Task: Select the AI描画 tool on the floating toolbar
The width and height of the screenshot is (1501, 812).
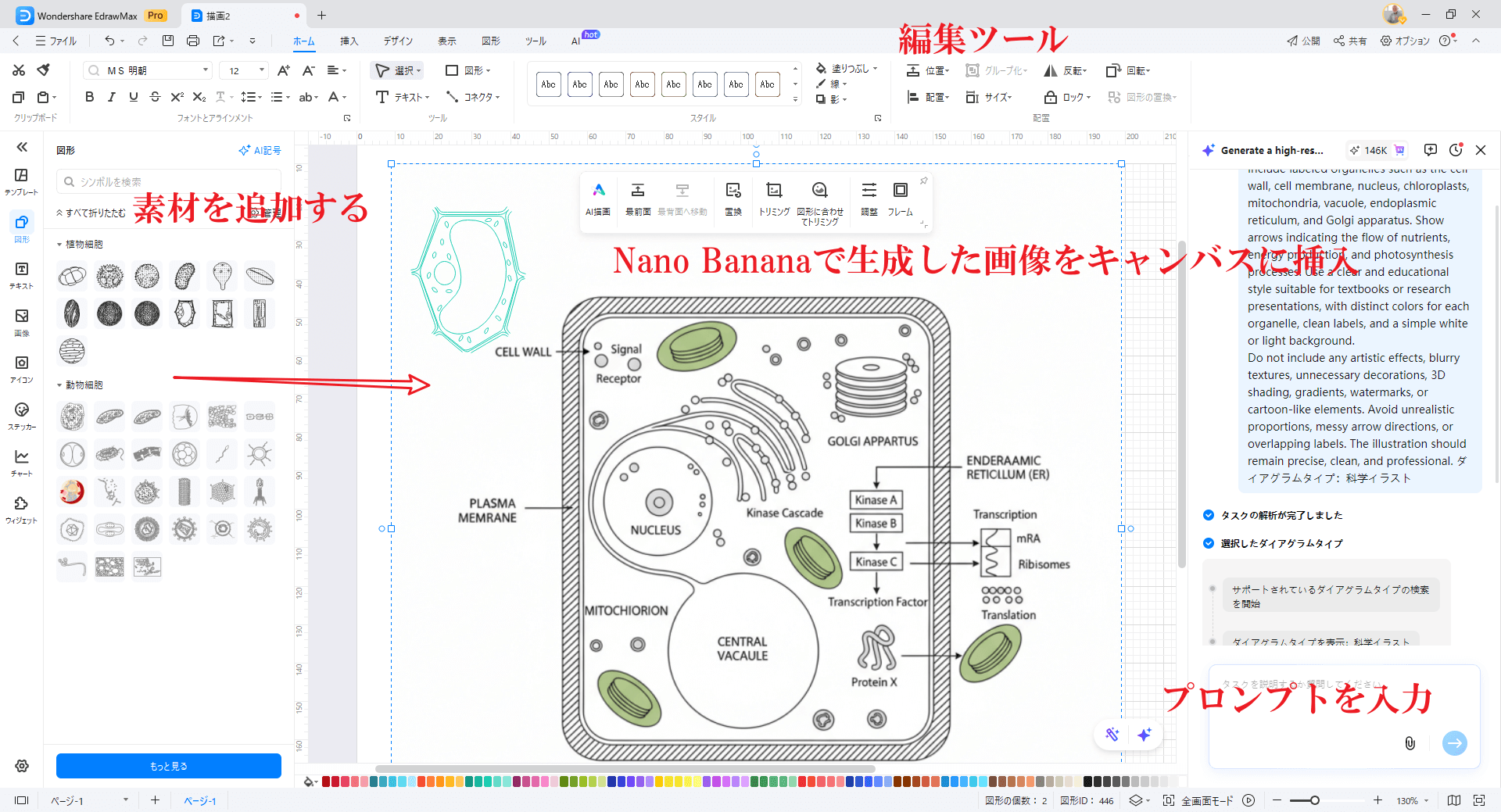Action: (x=598, y=199)
